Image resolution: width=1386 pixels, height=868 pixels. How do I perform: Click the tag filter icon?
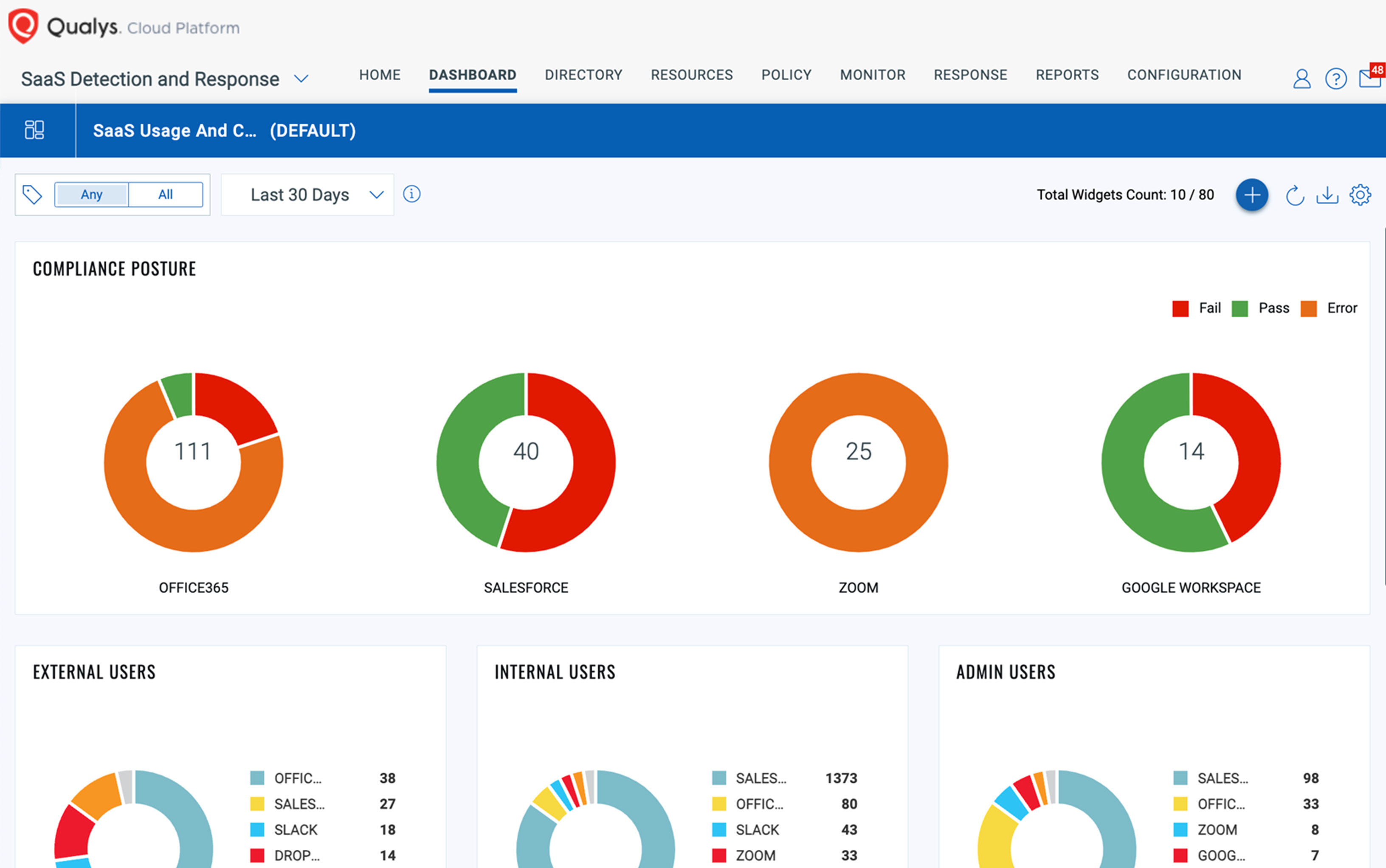coord(32,194)
